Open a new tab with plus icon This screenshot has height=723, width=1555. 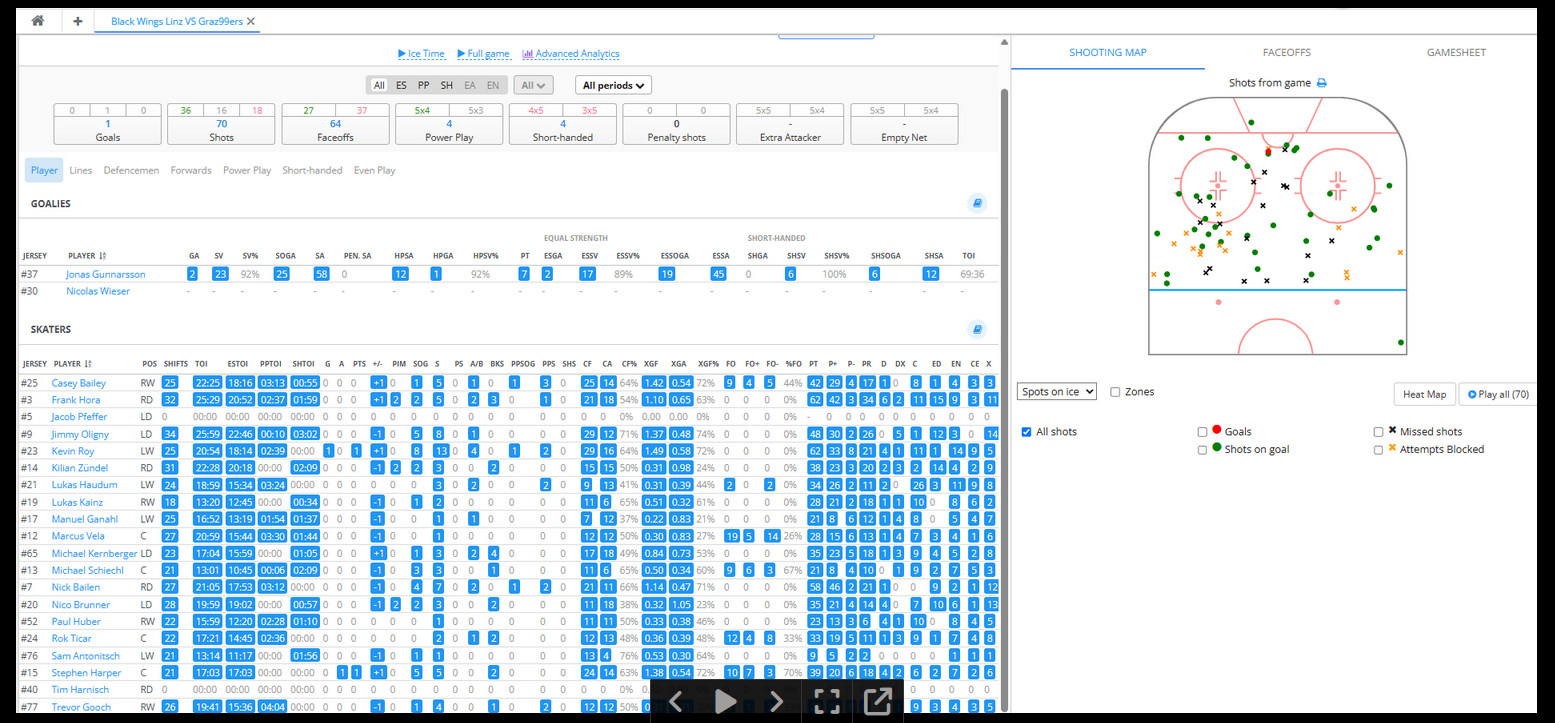click(78, 21)
